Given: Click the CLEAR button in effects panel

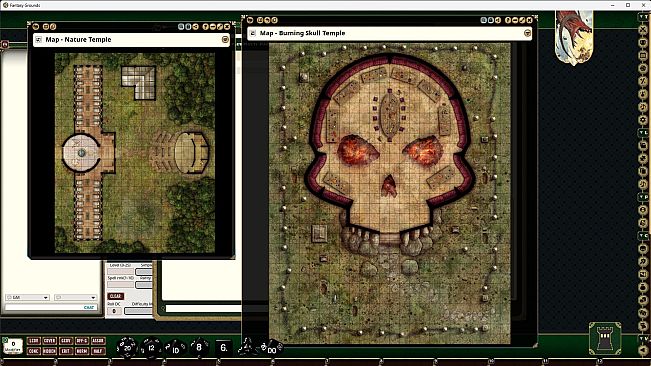Looking at the screenshot, I should (x=115, y=296).
